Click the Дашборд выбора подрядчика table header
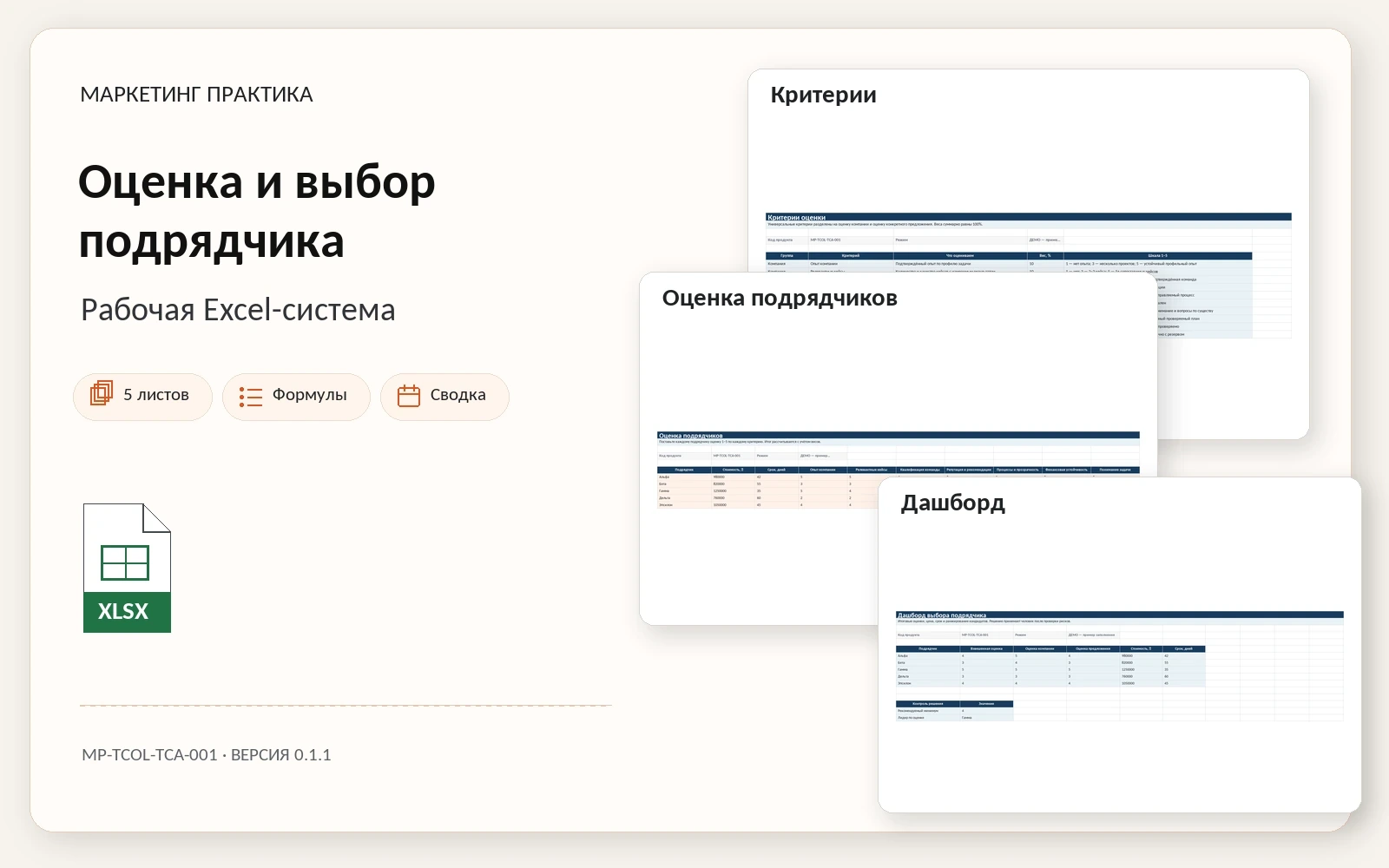The width and height of the screenshot is (1389, 868). click(x=1120, y=615)
